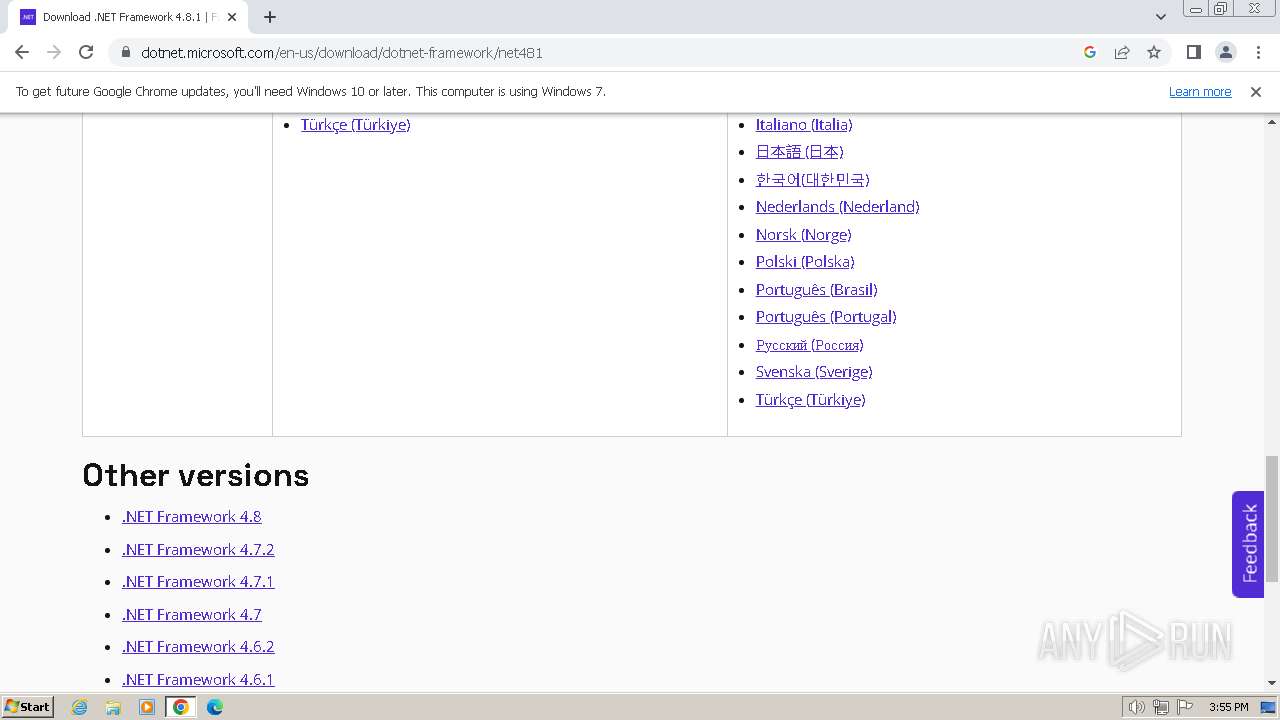Screen dimensions: 1280x720
Task: Open Norsk (Norge) language pack
Action: [x=804, y=234]
